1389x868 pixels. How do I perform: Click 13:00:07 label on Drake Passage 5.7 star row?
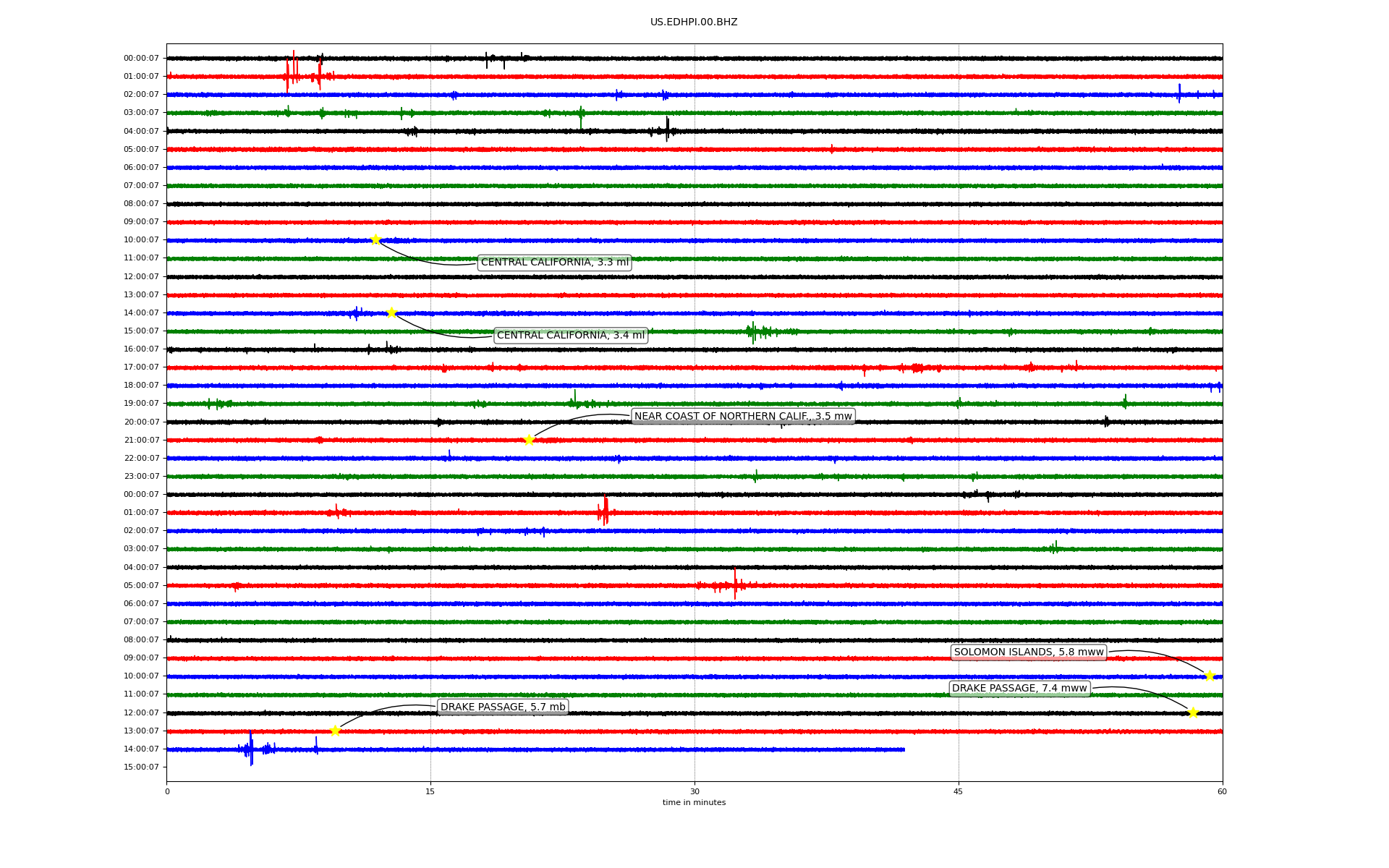141,731
